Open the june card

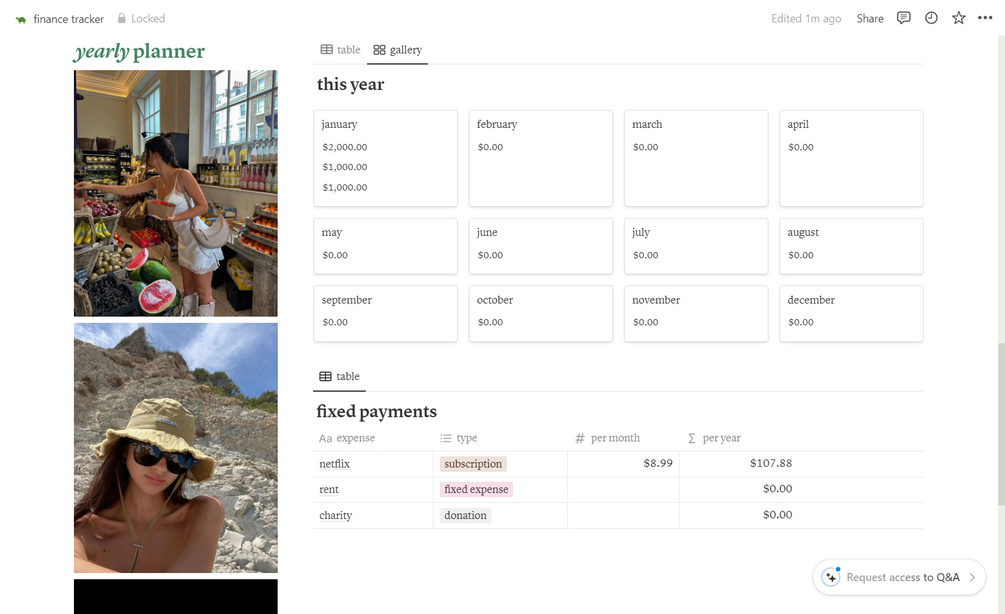(540, 246)
